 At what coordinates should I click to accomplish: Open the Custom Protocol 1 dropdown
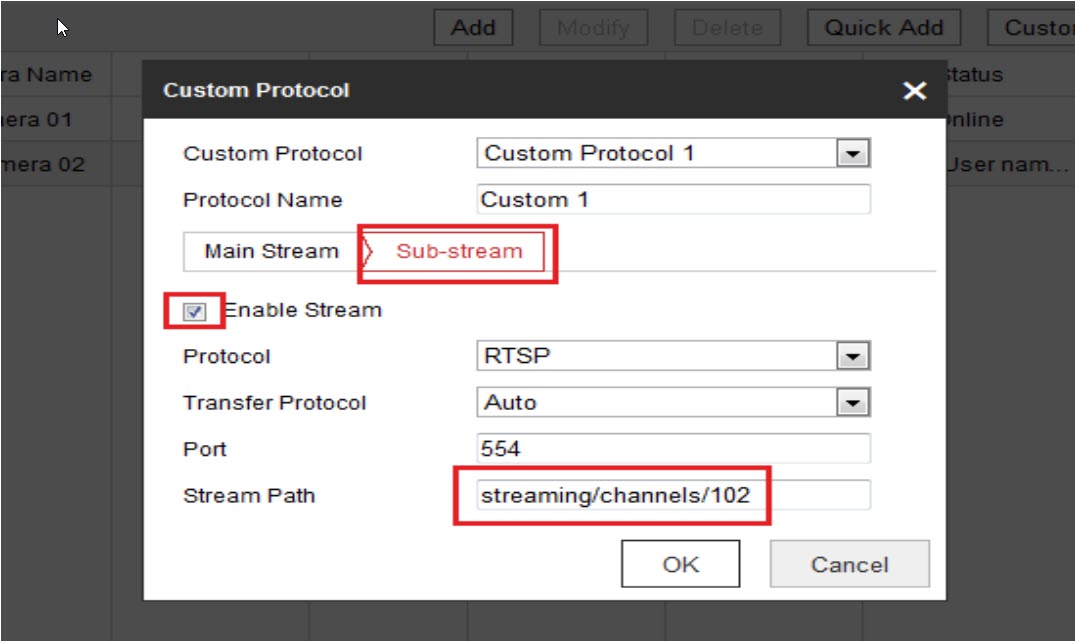click(852, 154)
